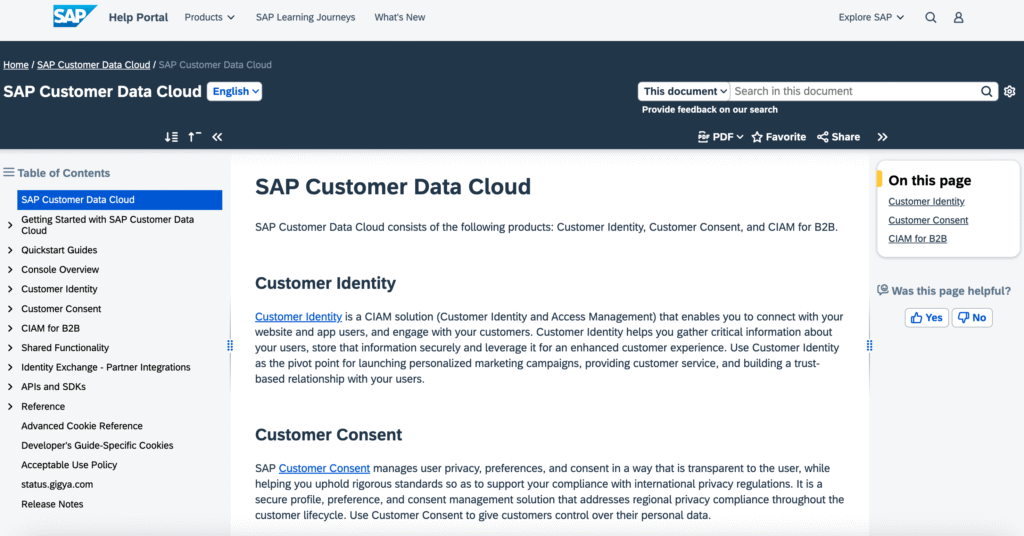1024x536 pixels.
Task: Jump to Customer Identity in On this page
Action: (x=926, y=202)
